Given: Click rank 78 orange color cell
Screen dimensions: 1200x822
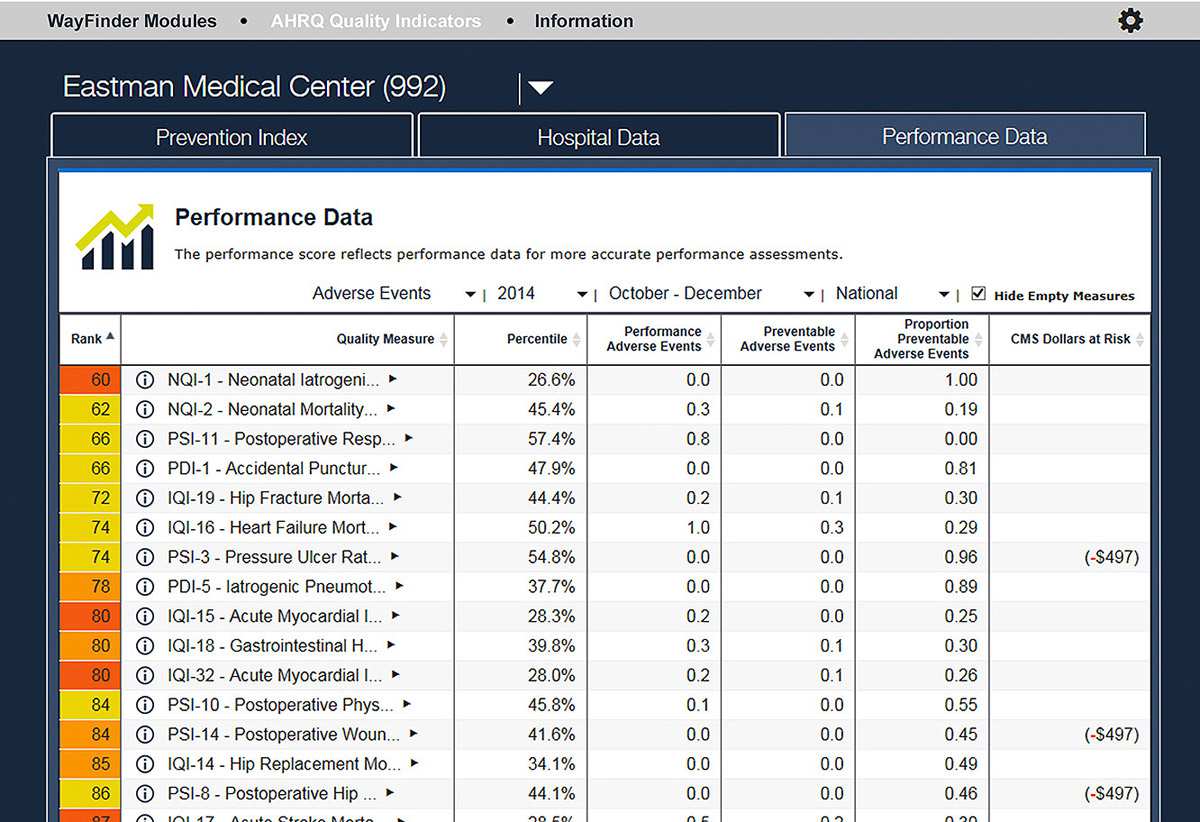Looking at the screenshot, I should pos(90,586).
